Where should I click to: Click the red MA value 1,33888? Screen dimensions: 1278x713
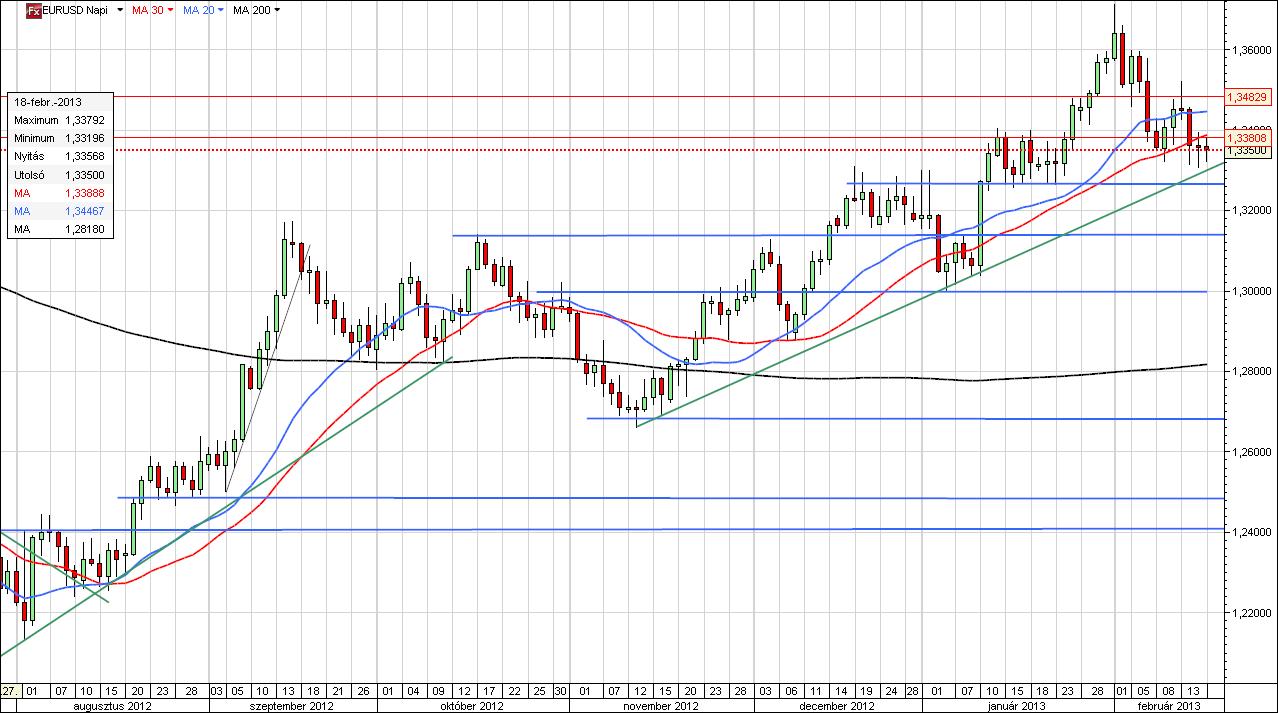pyautogui.click(x=84, y=193)
